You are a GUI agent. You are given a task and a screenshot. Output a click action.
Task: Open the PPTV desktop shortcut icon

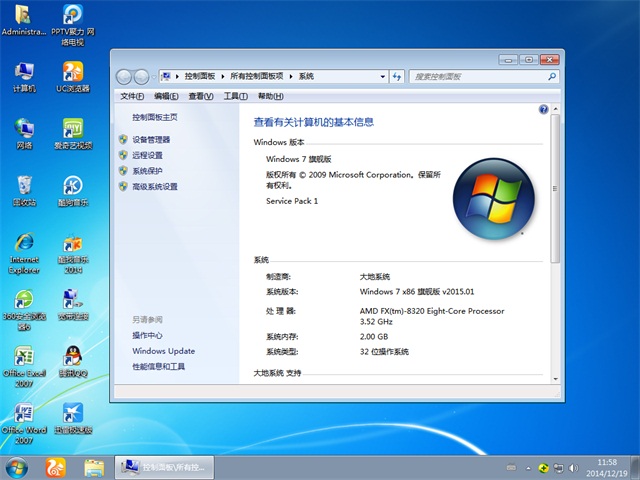(x=72, y=16)
